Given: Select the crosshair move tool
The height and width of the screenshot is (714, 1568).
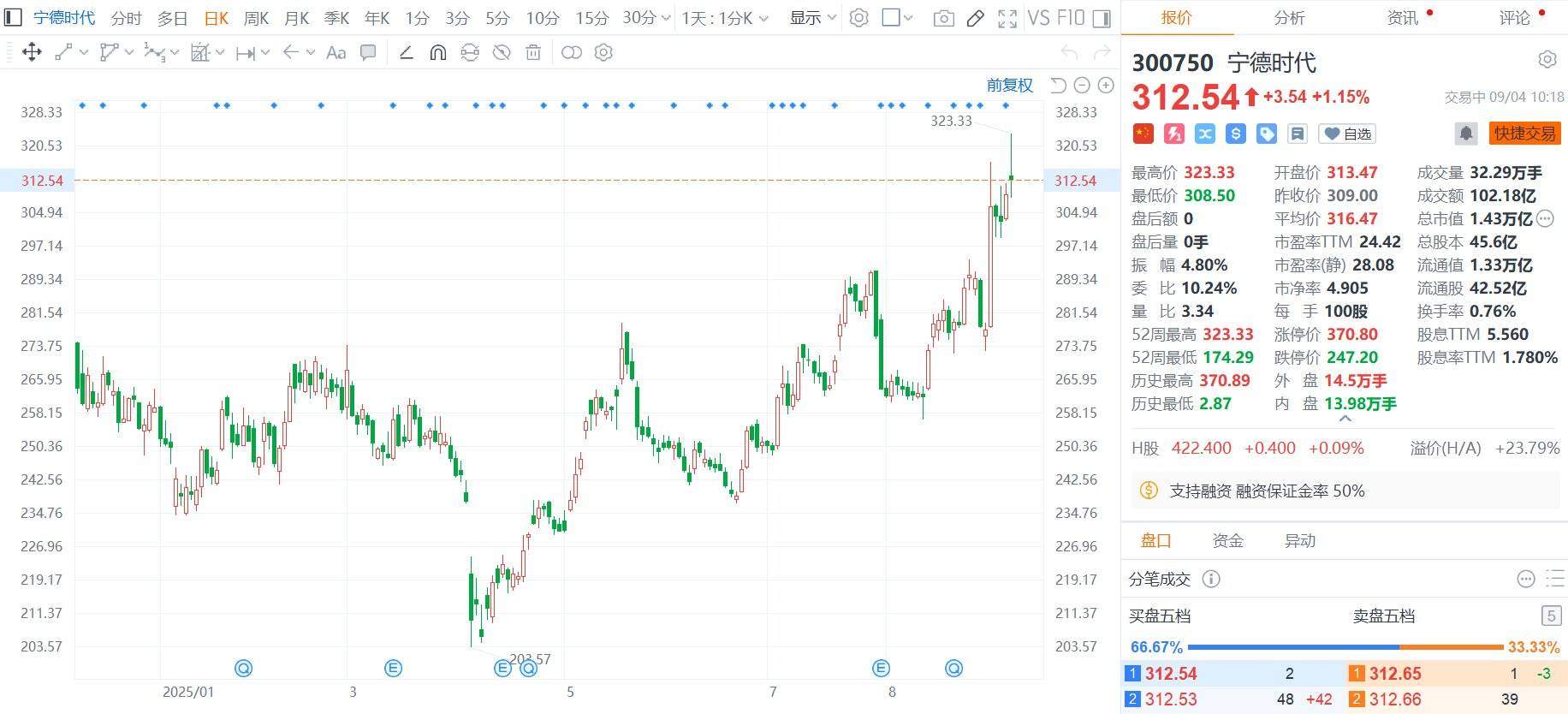Looking at the screenshot, I should click(x=32, y=53).
